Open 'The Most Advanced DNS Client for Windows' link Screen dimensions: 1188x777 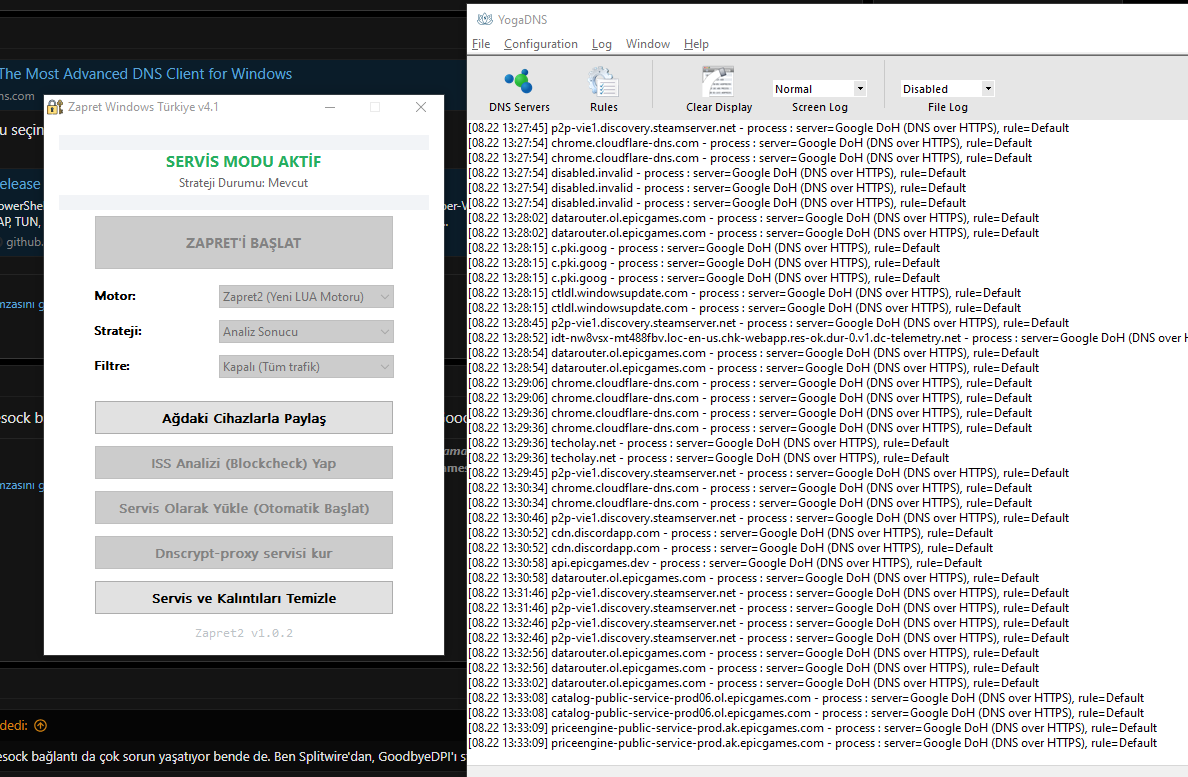[145, 73]
